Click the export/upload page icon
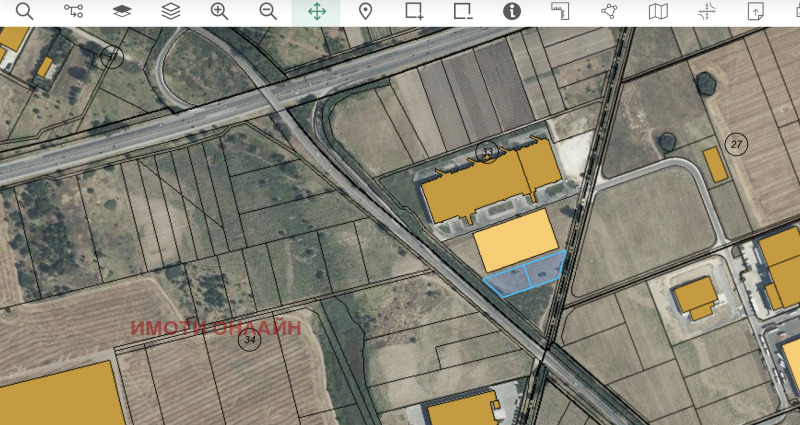800x425 pixels. (x=756, y=11)
